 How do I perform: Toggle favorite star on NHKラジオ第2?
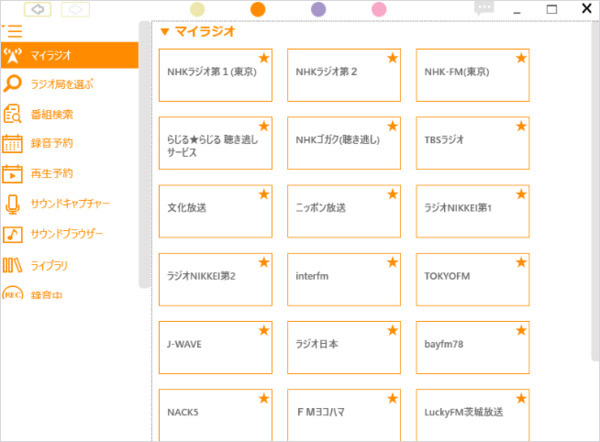(393, 58)
